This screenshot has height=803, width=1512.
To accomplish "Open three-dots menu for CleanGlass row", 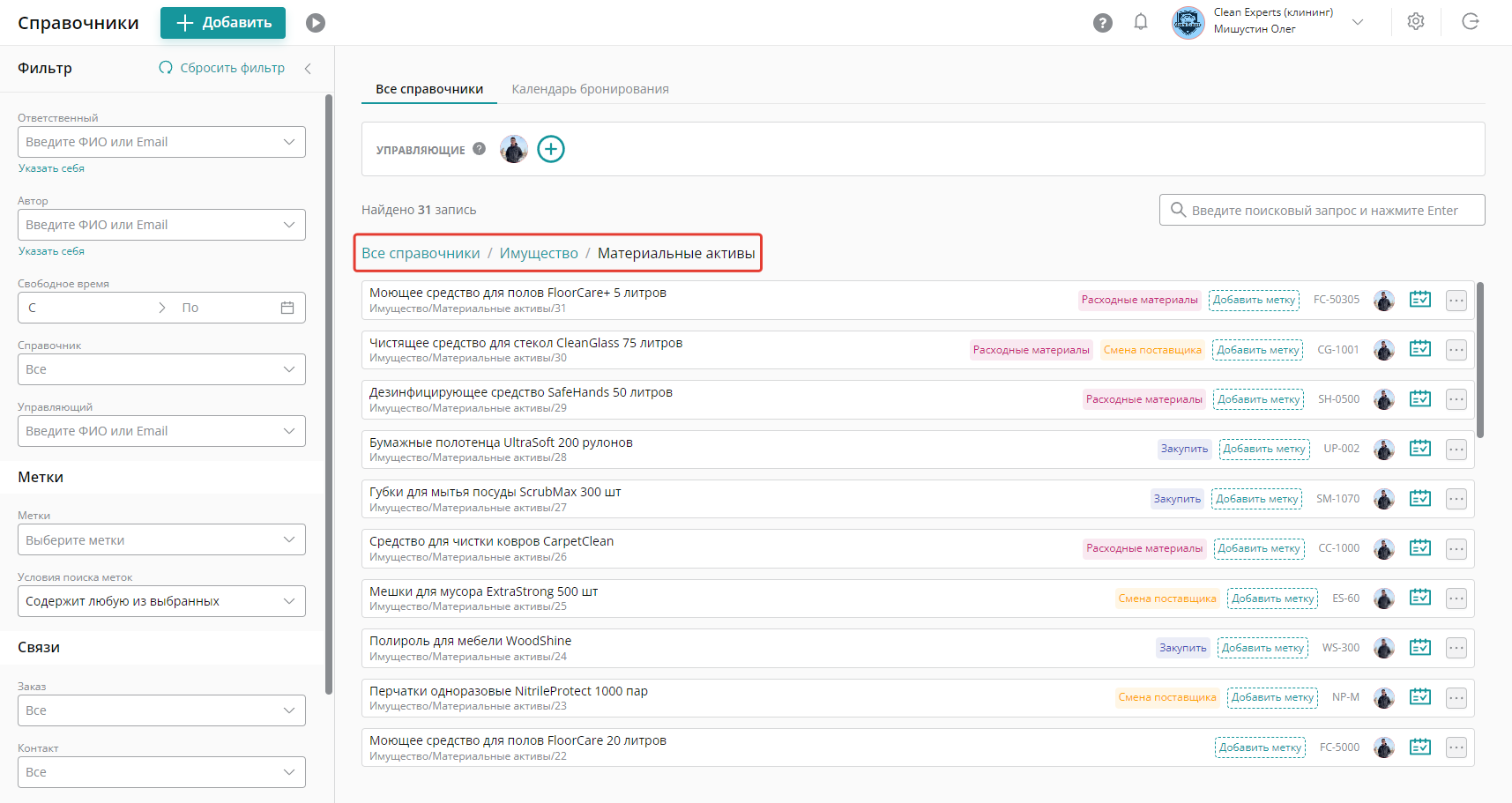I will [x=1456, y=350].
